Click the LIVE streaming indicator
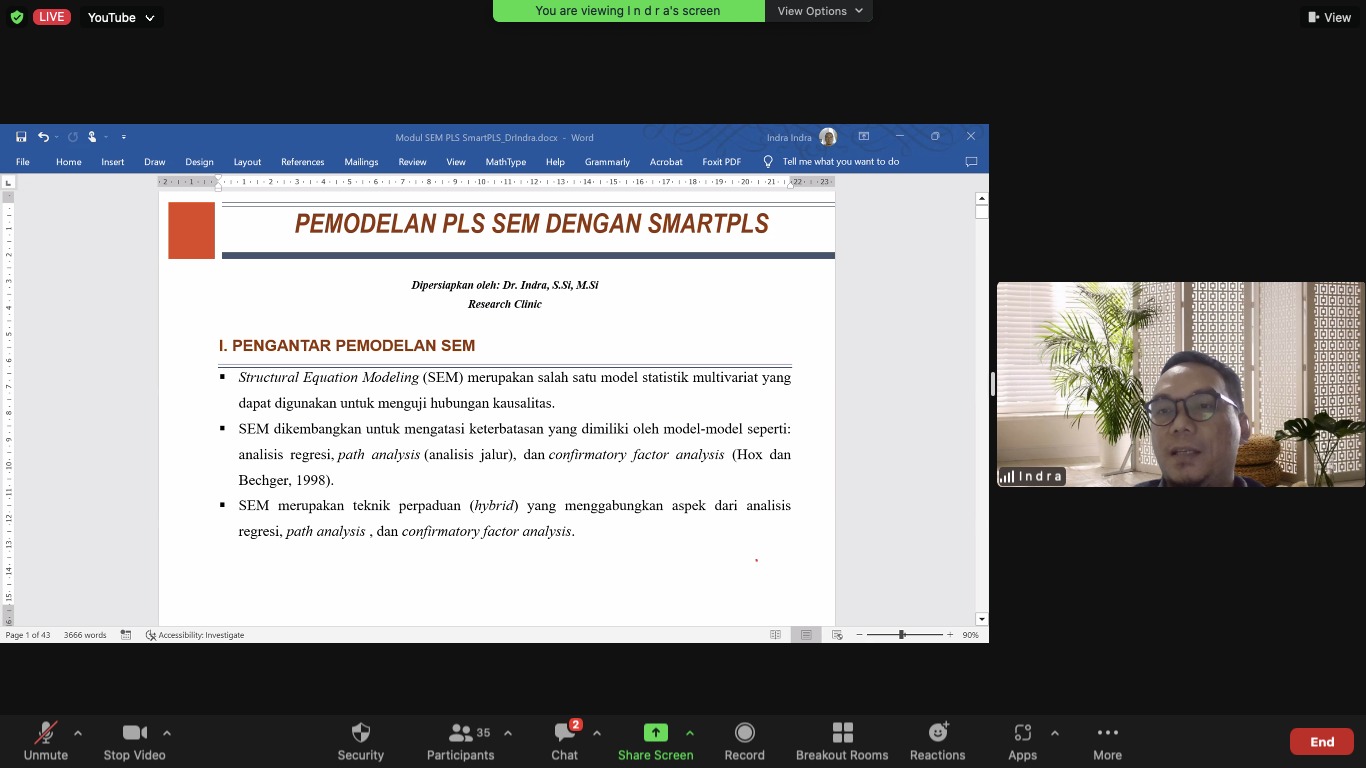1366x768 pixels. [52, 17]
